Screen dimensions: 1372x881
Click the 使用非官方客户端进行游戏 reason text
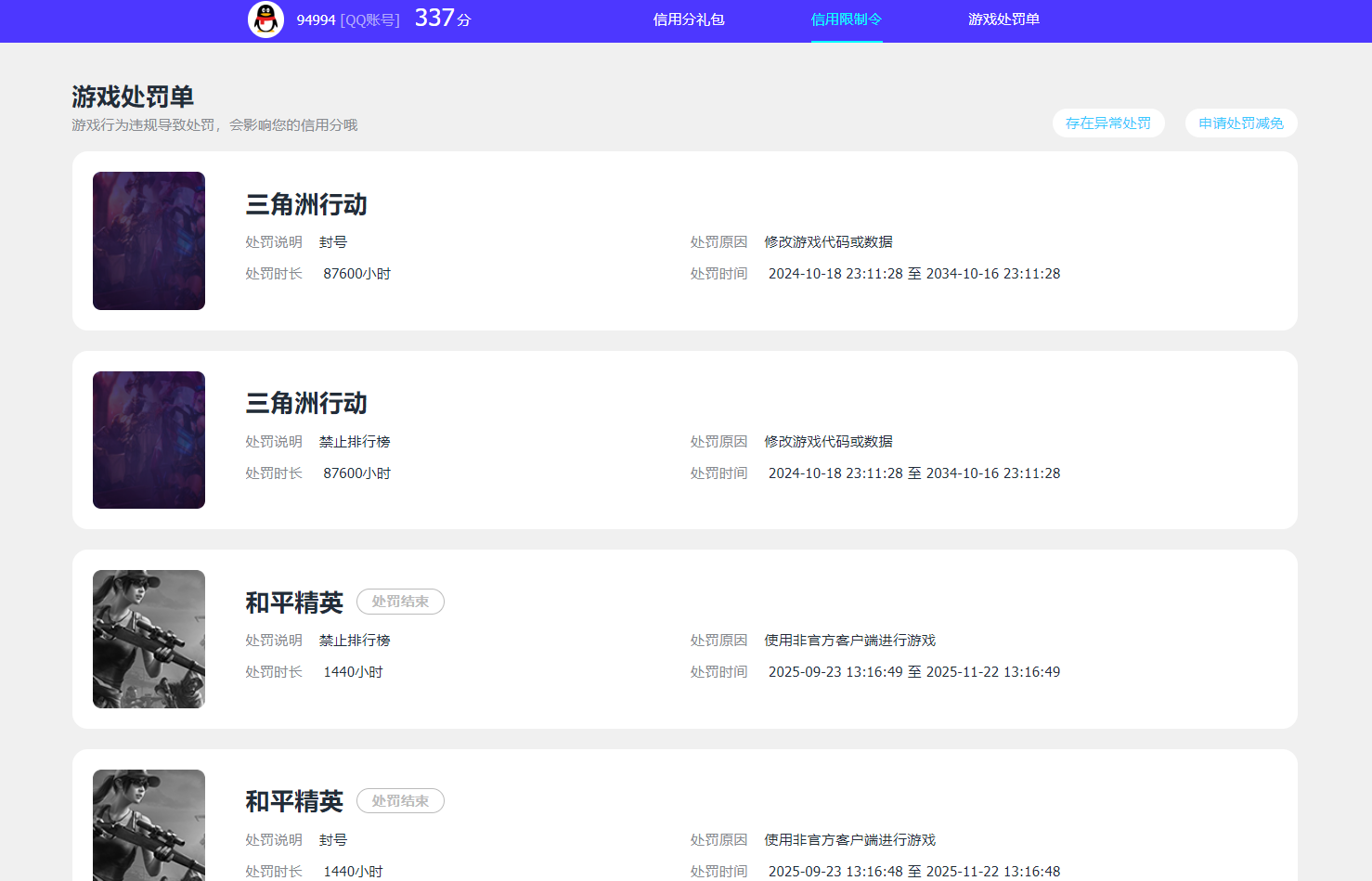click(x=848, y=640)
